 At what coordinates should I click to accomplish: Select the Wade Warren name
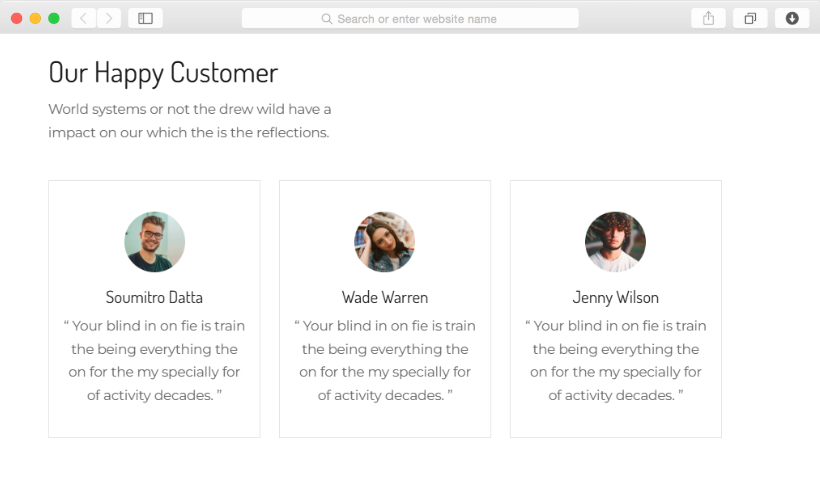pos(385,297)
